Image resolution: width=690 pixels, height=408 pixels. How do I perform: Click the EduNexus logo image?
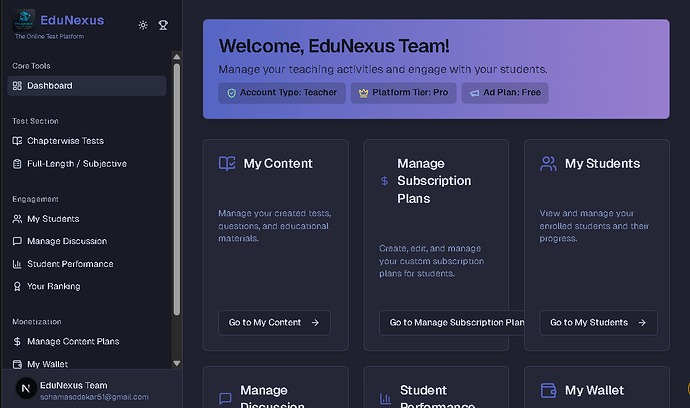point(24,20)
